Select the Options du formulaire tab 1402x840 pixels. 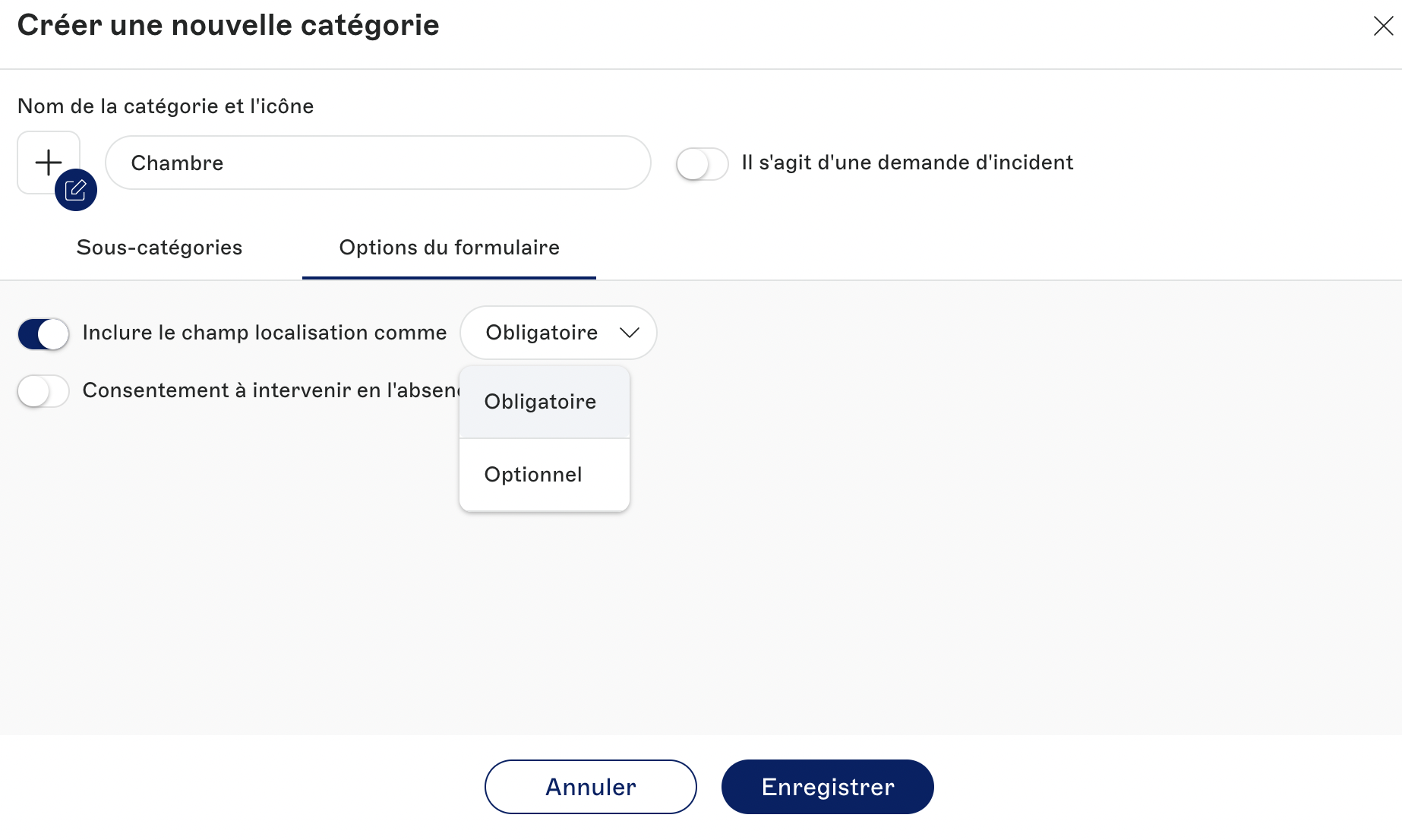(x=449, y=248)
